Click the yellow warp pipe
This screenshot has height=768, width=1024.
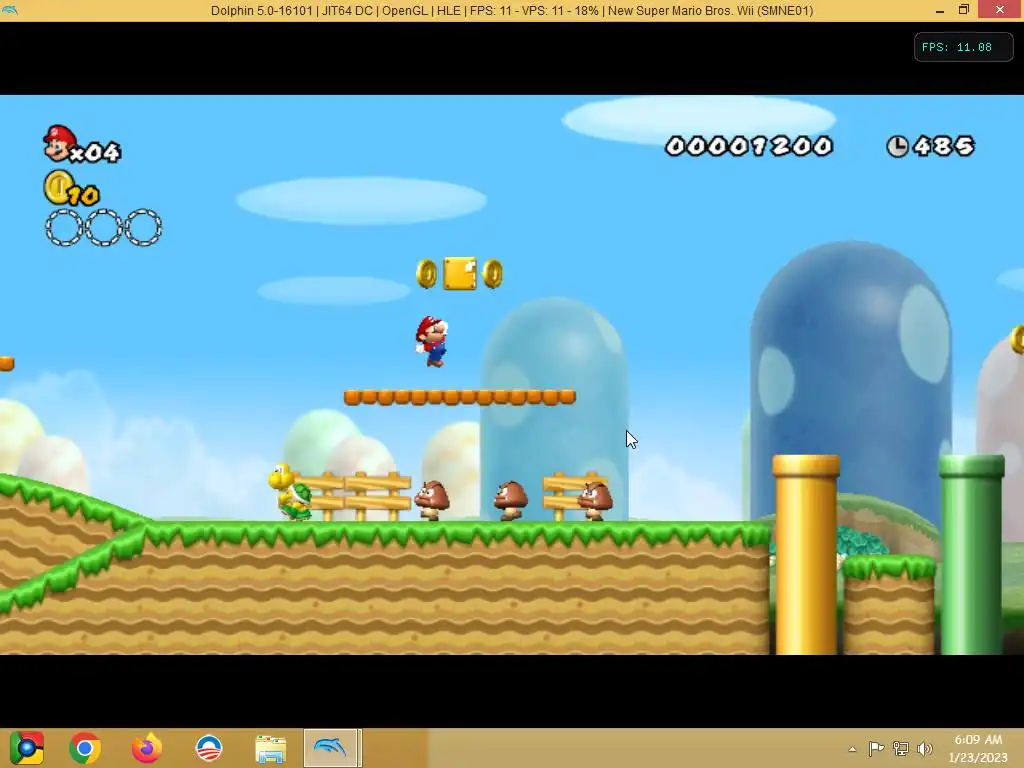click(806, 554)
